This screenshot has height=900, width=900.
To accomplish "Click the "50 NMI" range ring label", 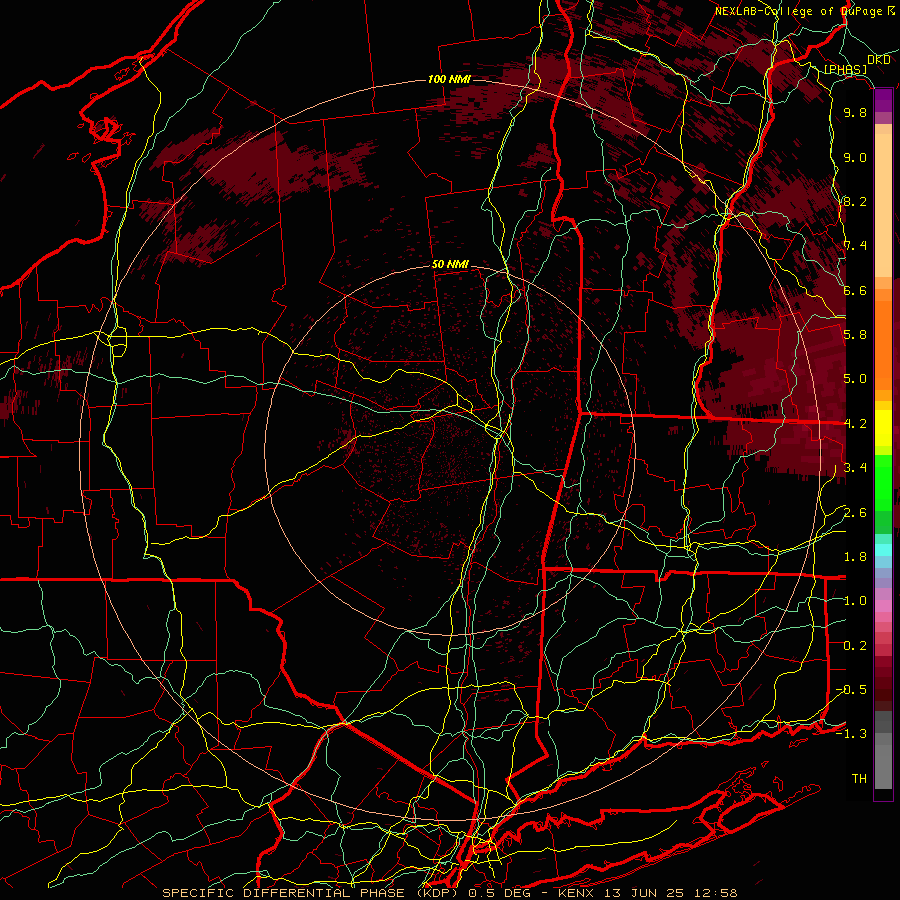I will pos(450,265).
